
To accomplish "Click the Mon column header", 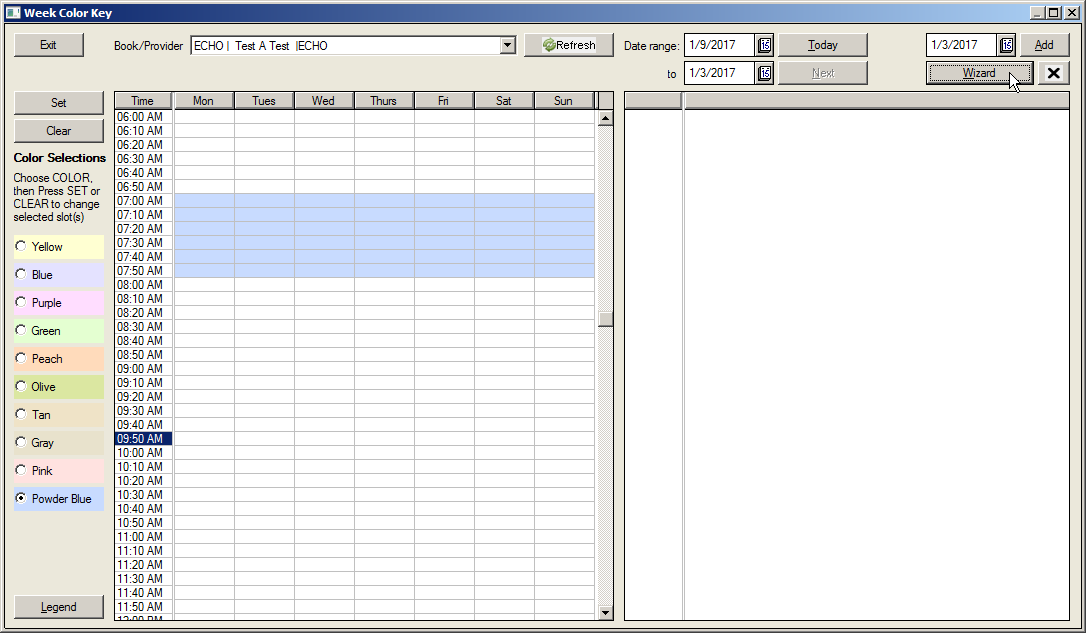I will tap(203, 101).
